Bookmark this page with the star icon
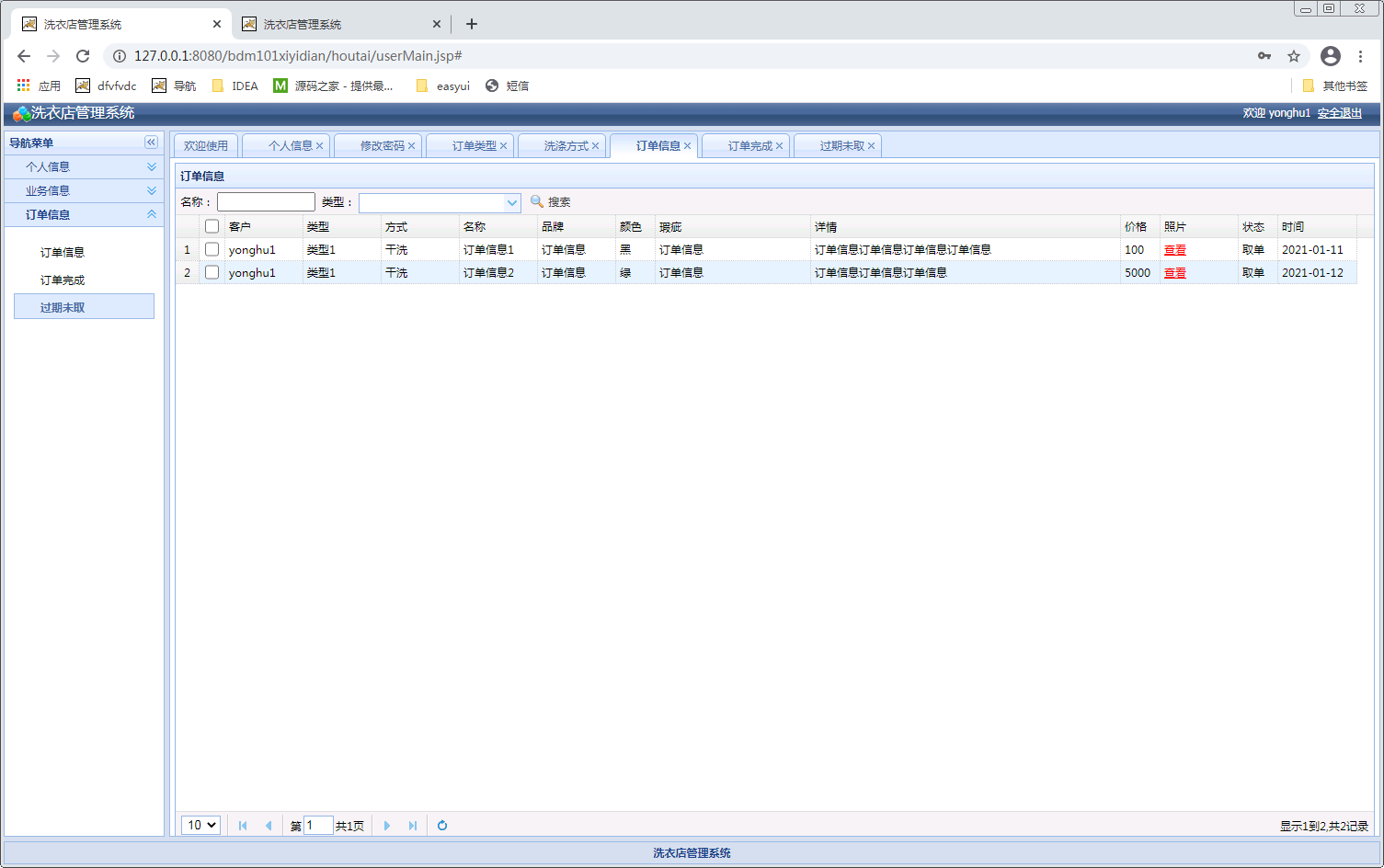Image resolution: width=1384 pixels, height=868 pixels. click(x=1294, y=56)
